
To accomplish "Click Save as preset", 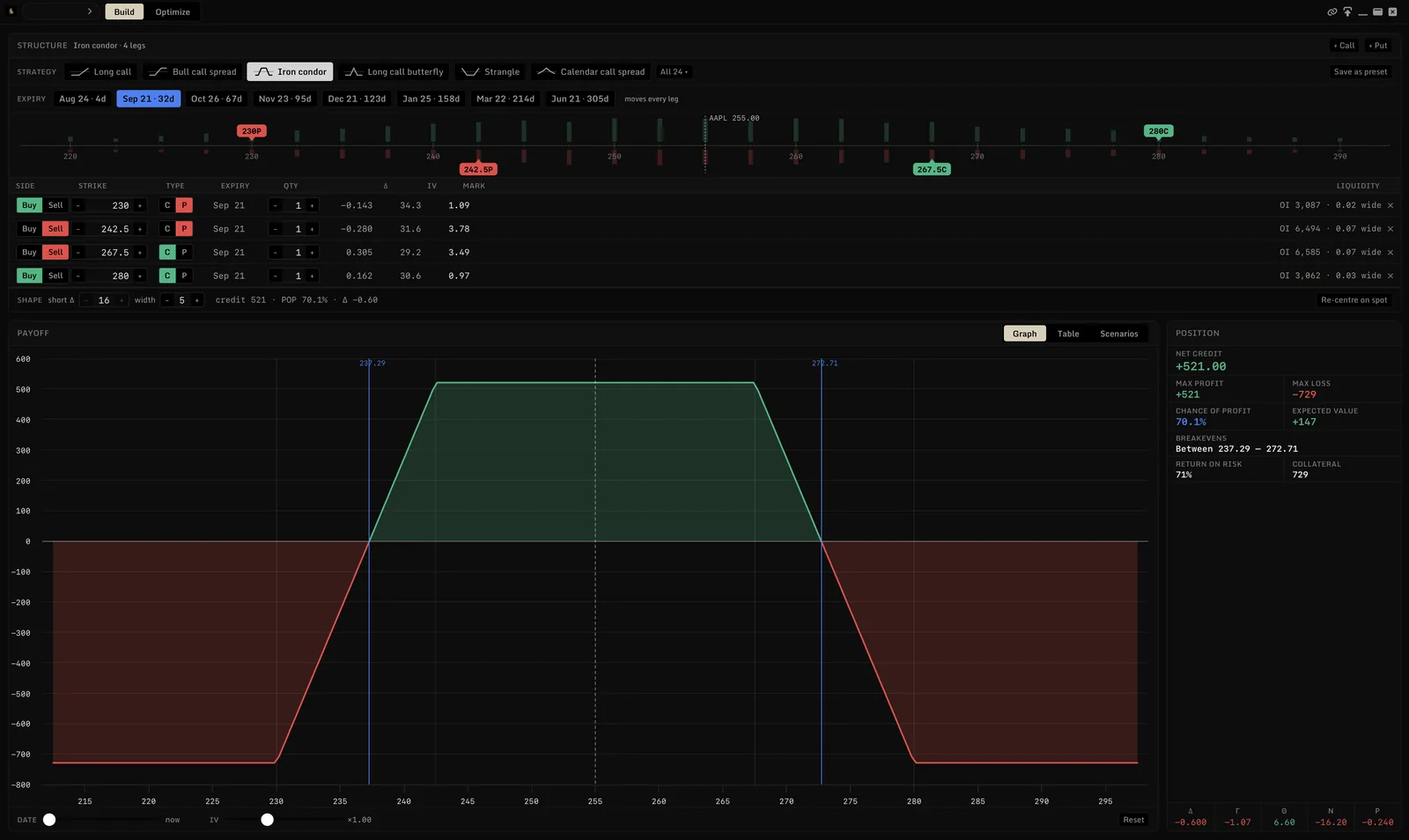I will pyautogui.click(x=1361, y=72).
